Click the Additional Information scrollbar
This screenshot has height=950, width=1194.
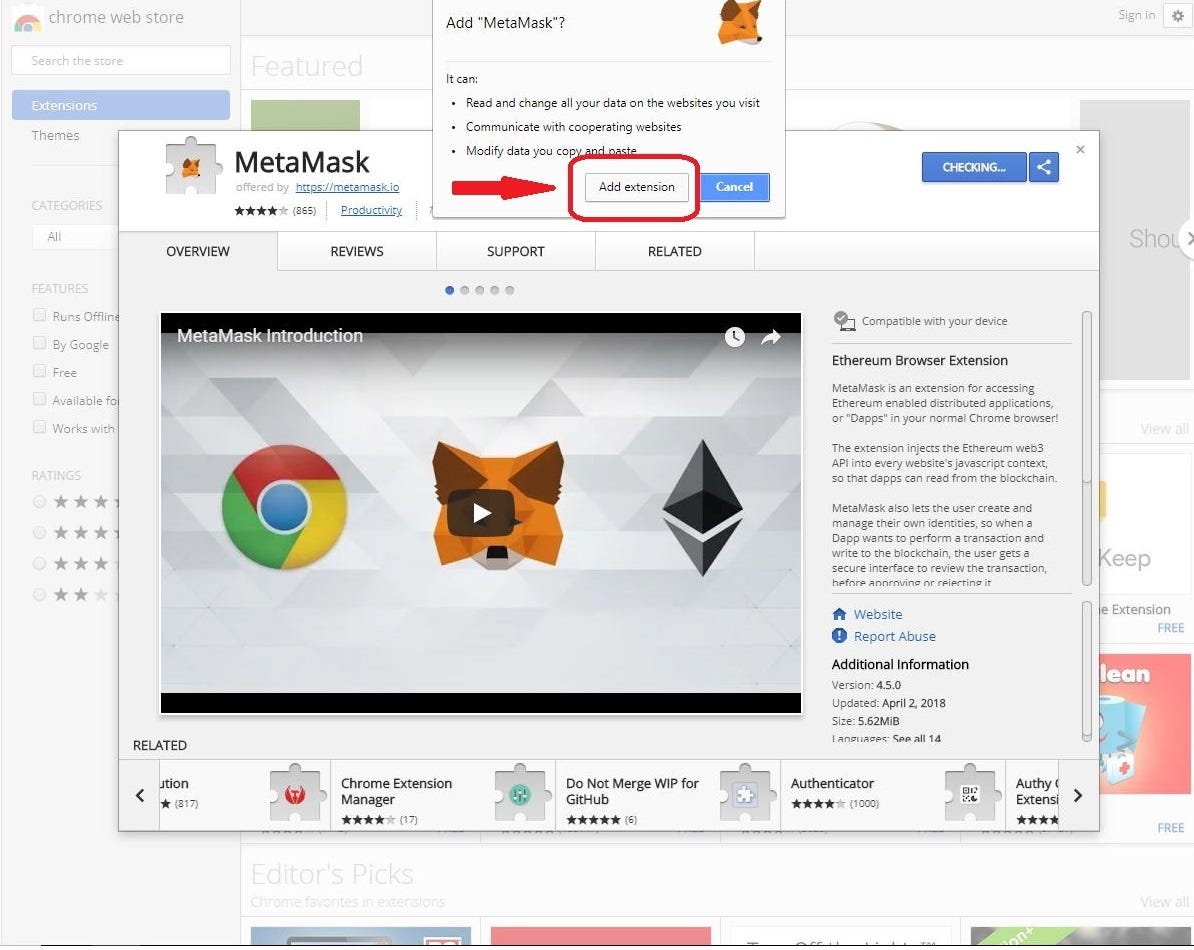pos(1087,671)
